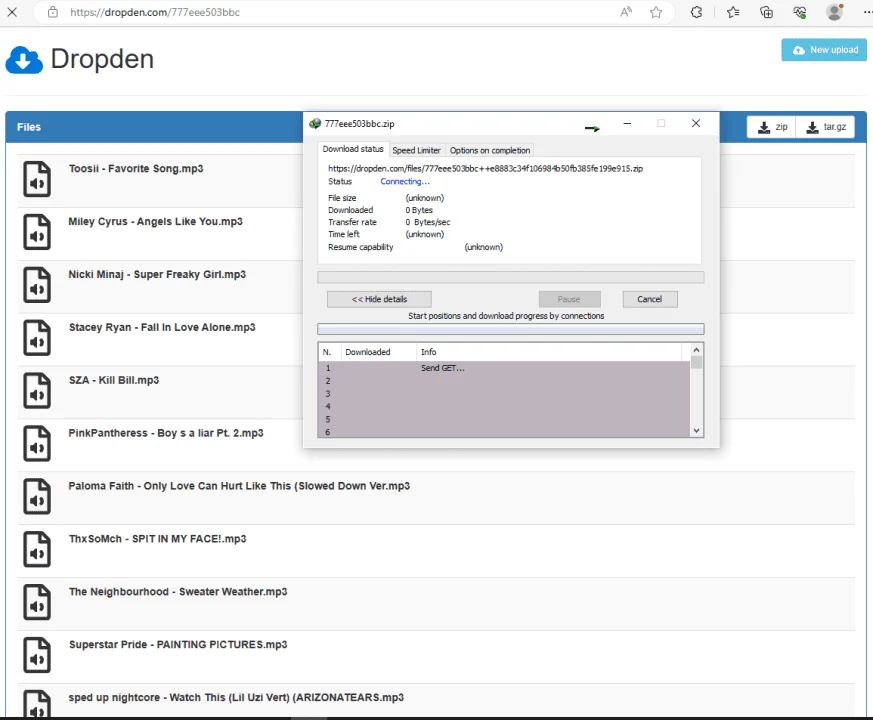This screenshot has width=873, height=720.
Task: Click icon for Superstar Pride - PAINTING PICTURES
Action: [x=37, y=655]
